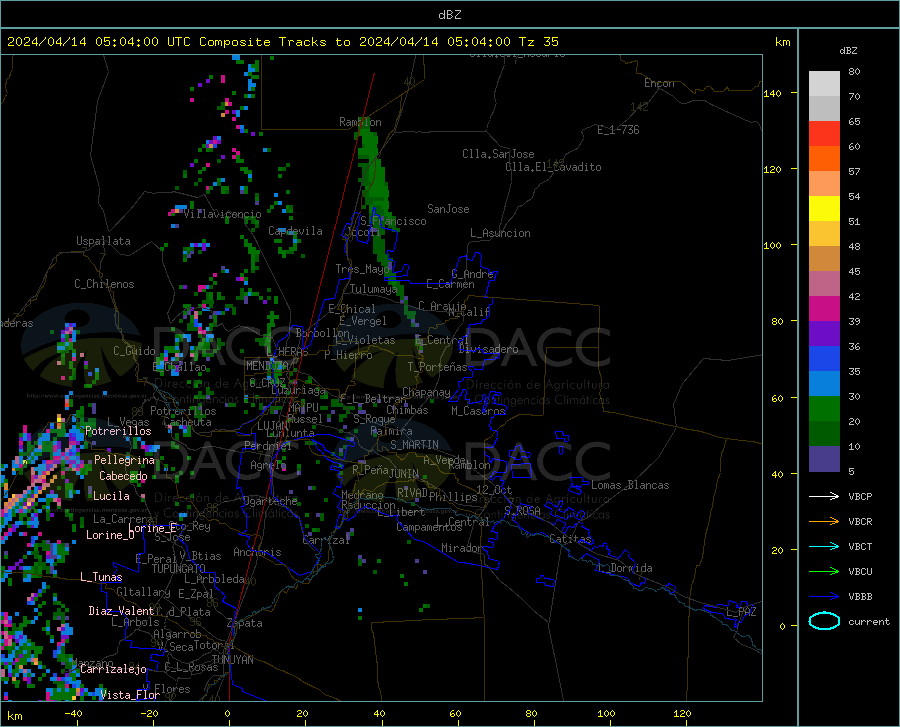Click the S_MARTIN label
Image resolution: width=900 pixels, height=727 pixels.
point(414,445)
